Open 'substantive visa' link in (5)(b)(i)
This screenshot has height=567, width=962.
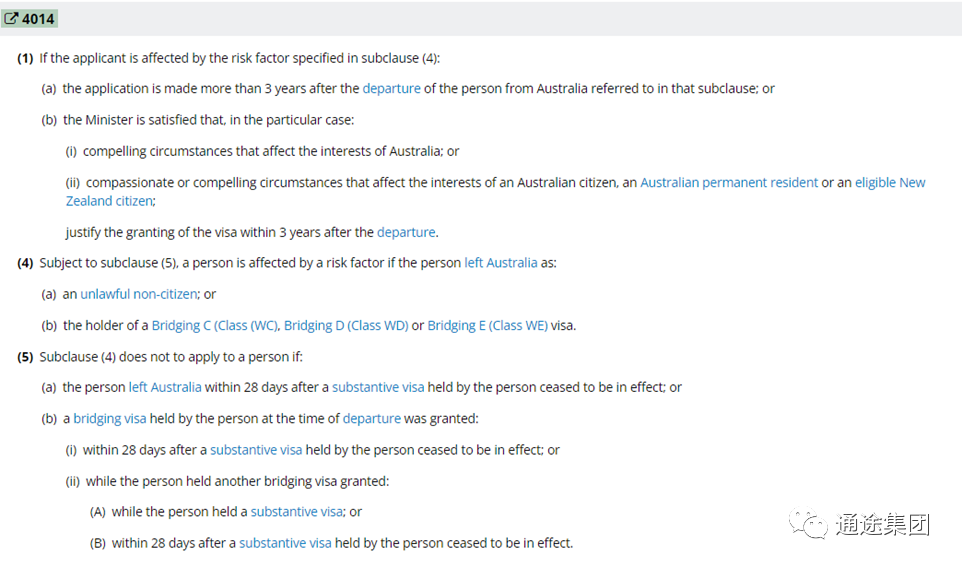coord(256,450)
